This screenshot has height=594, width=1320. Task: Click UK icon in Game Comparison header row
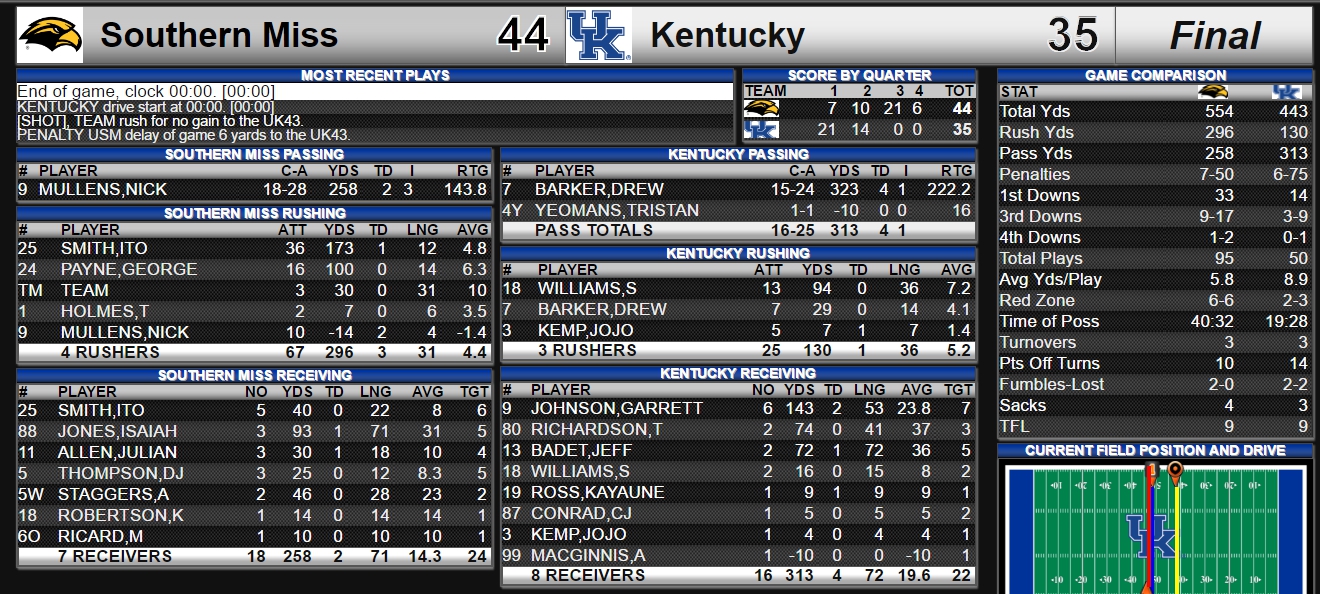pos(1286,91)
